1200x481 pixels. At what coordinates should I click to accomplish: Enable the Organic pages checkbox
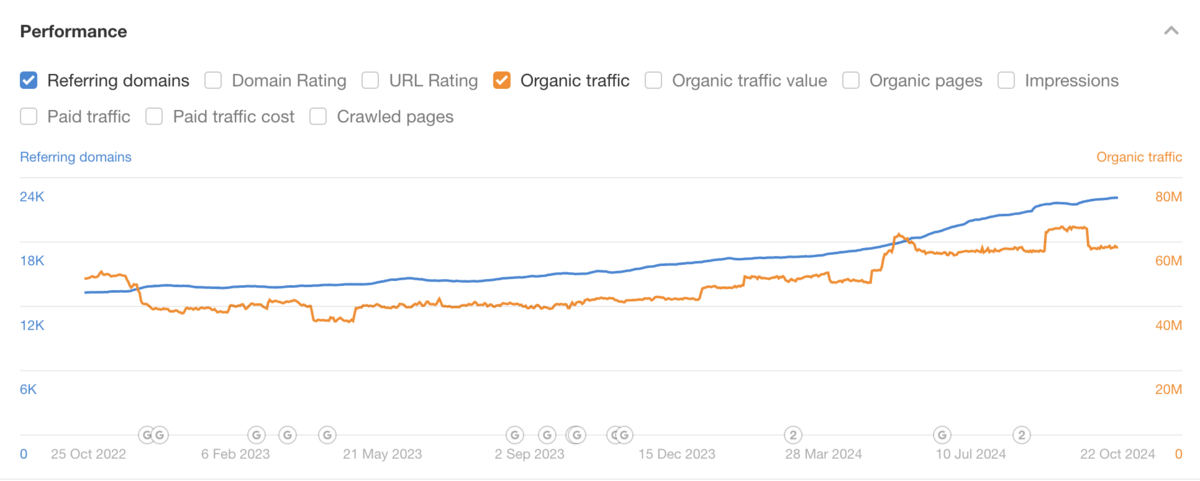click(851, 80)
